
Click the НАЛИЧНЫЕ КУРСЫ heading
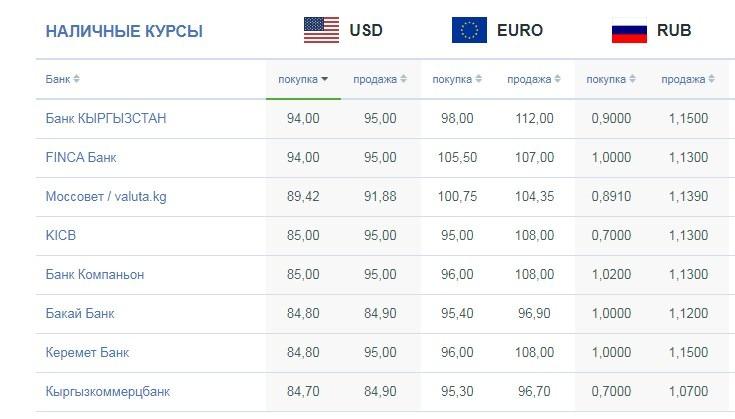click(x=124, y=31)
